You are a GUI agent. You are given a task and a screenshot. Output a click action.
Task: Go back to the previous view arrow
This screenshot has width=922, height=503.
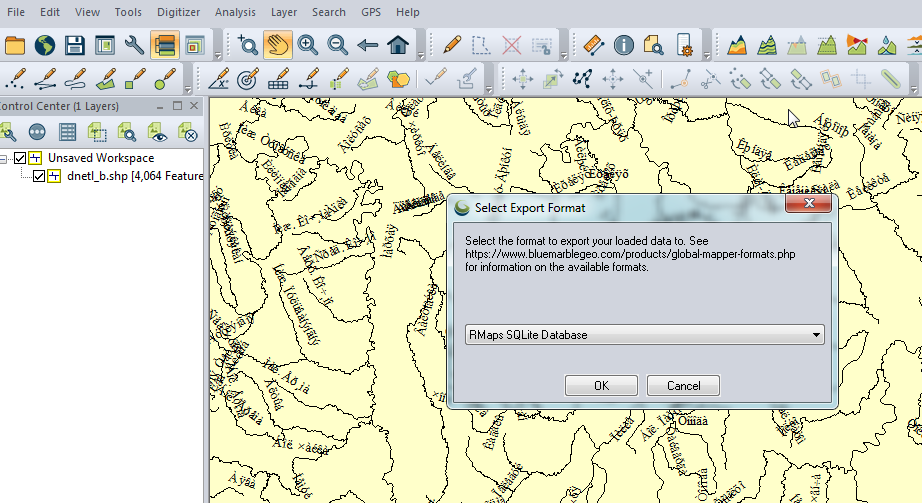(368, 45)
